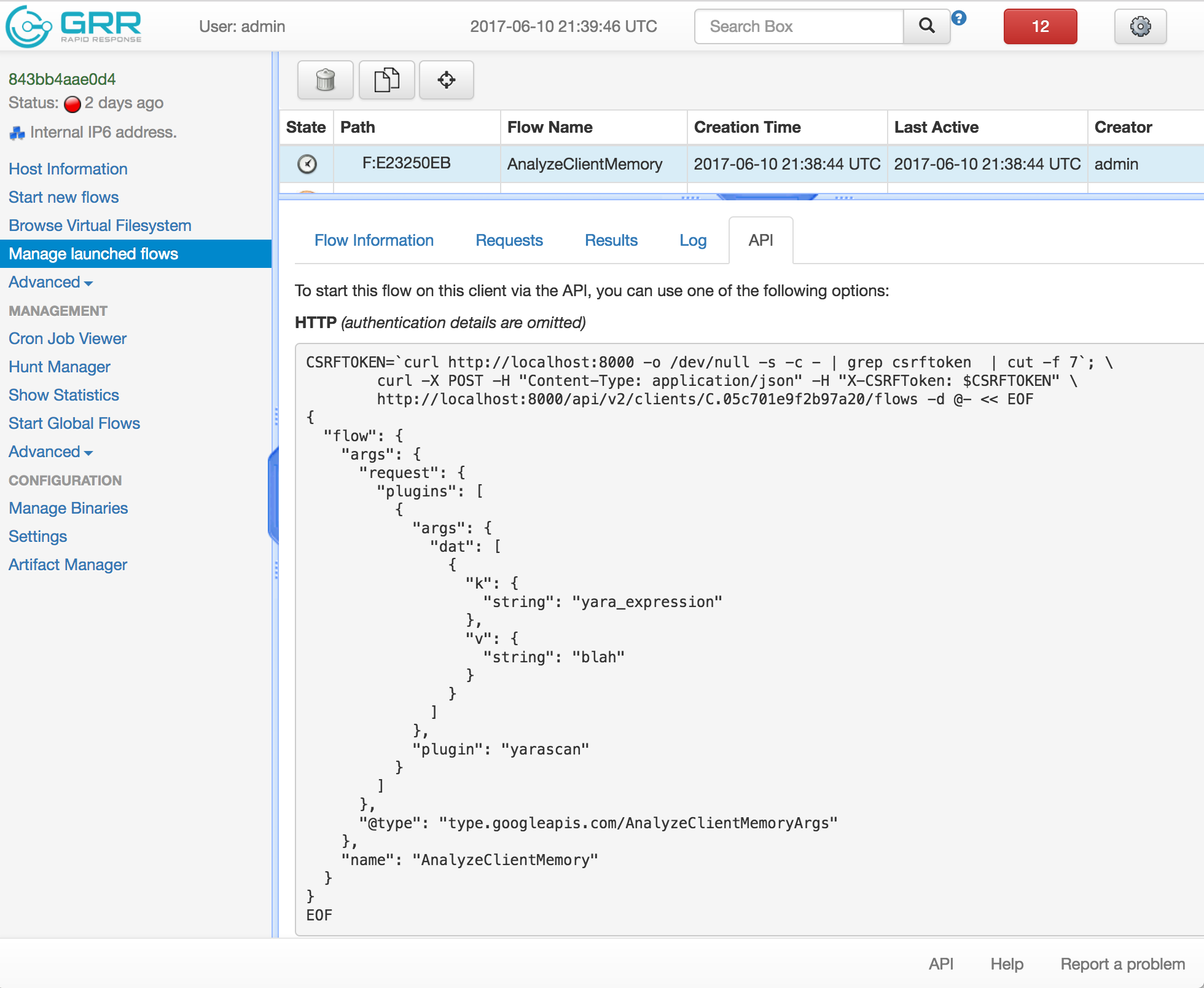
Task: Click the GRR Rapid Response logo
Action: tap(72, 26)
